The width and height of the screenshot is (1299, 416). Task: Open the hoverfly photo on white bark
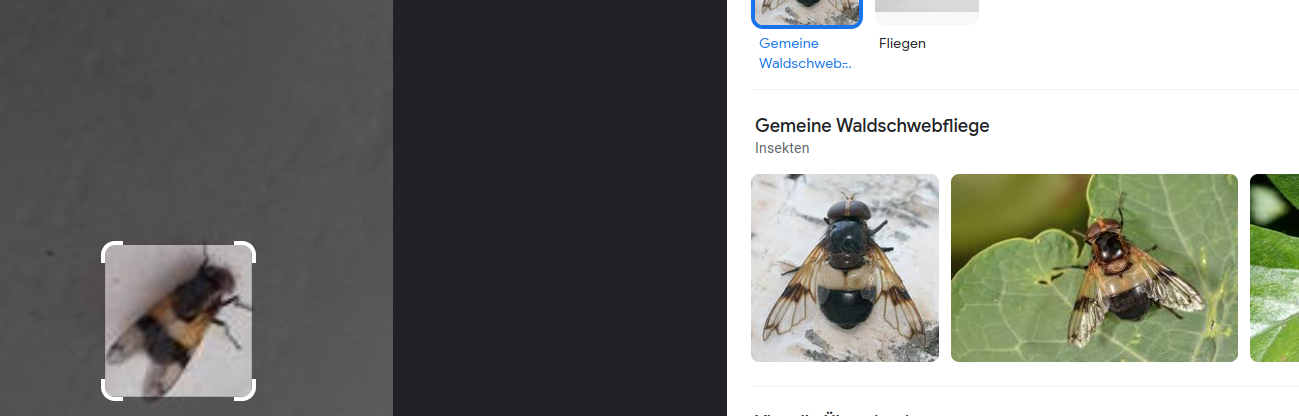click(845, 268)
